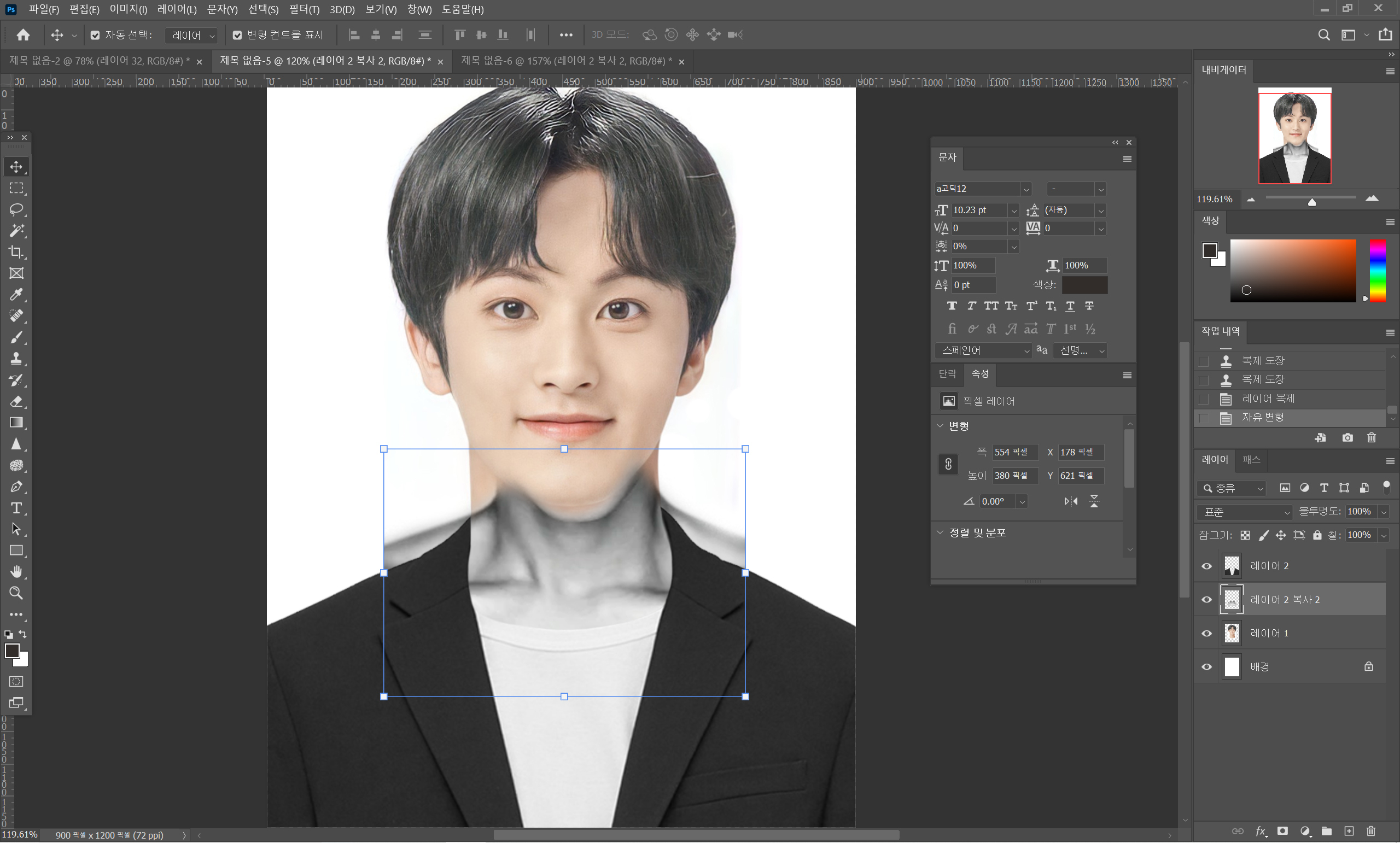
Task: Select the Horizontal Type tool
Action: (x=16, y=508)
